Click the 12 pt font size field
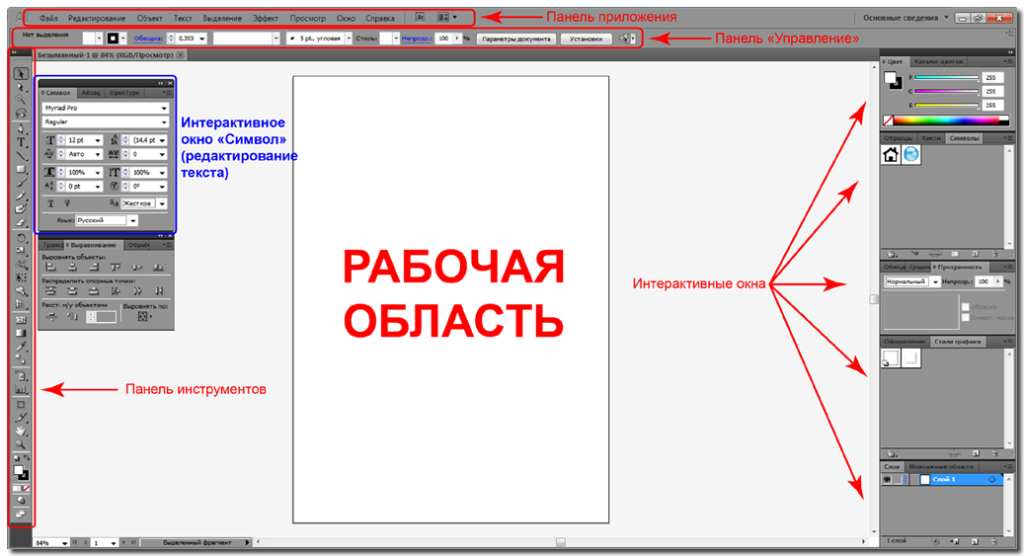 75,141
